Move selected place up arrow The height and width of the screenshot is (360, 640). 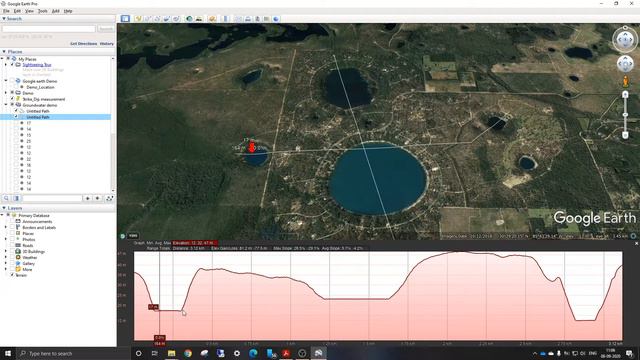[87, 198]
